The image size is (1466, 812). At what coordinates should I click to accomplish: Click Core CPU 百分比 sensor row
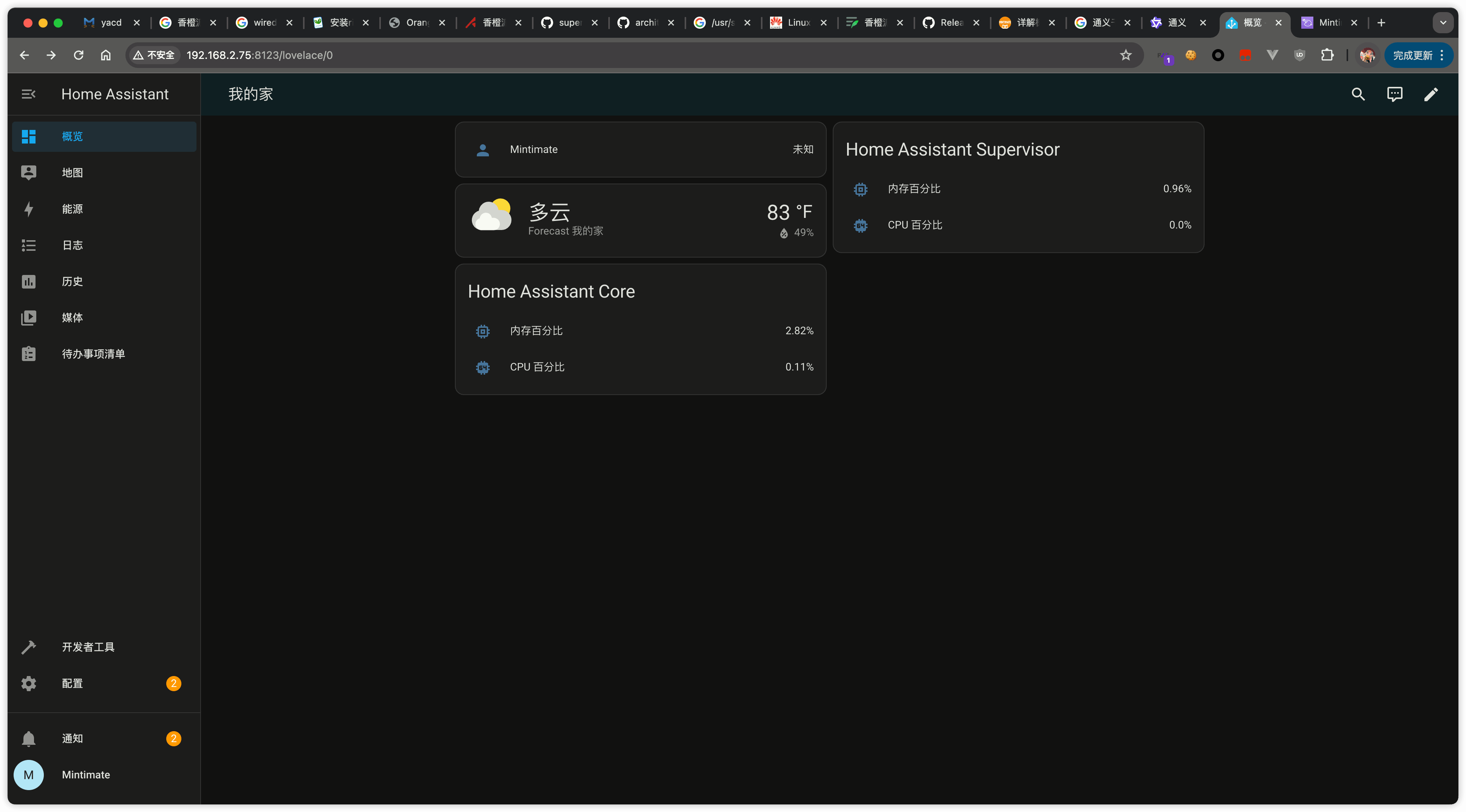tap(640, 367)
